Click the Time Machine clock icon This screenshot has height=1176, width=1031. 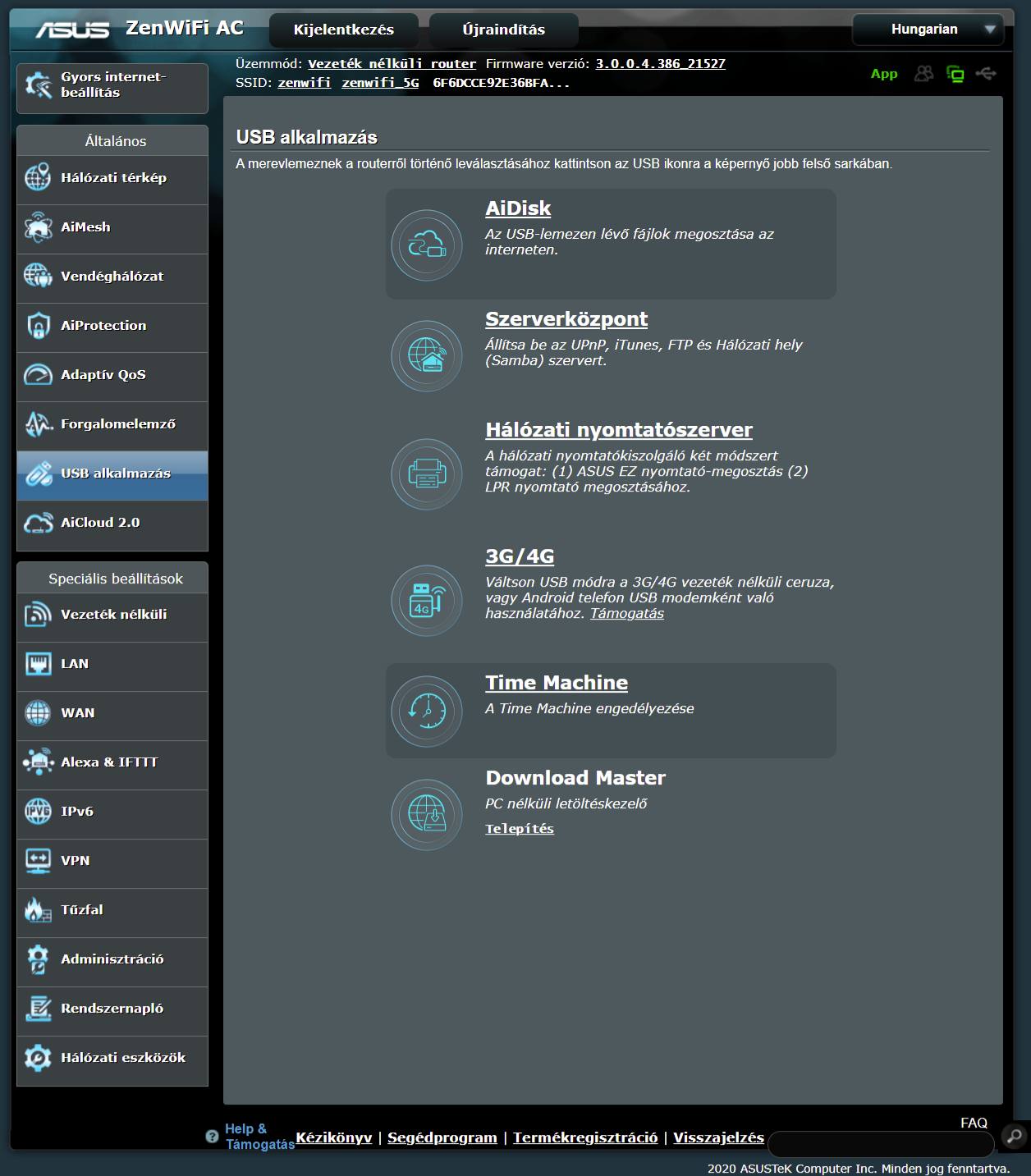click(427, 712)
